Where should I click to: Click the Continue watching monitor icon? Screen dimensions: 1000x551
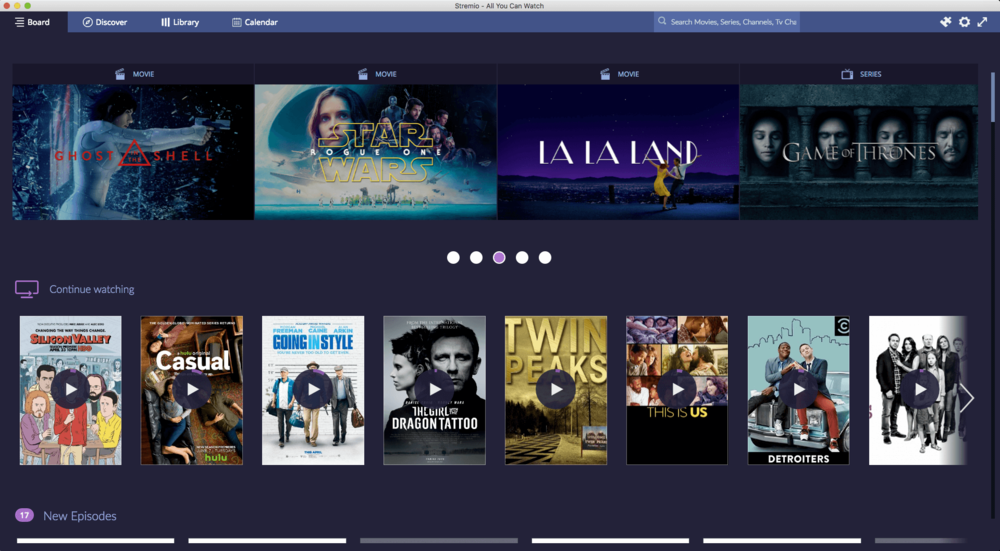point(27,289)
